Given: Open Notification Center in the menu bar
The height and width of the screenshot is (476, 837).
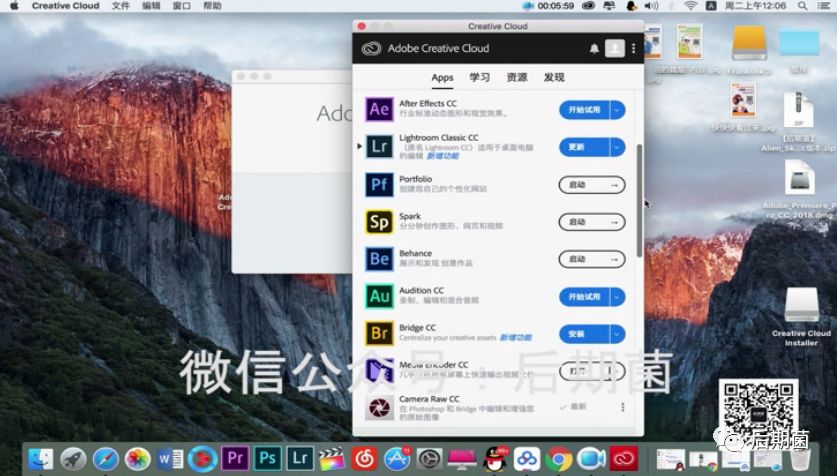Looking at the screenshot, I should pos(824,6).
